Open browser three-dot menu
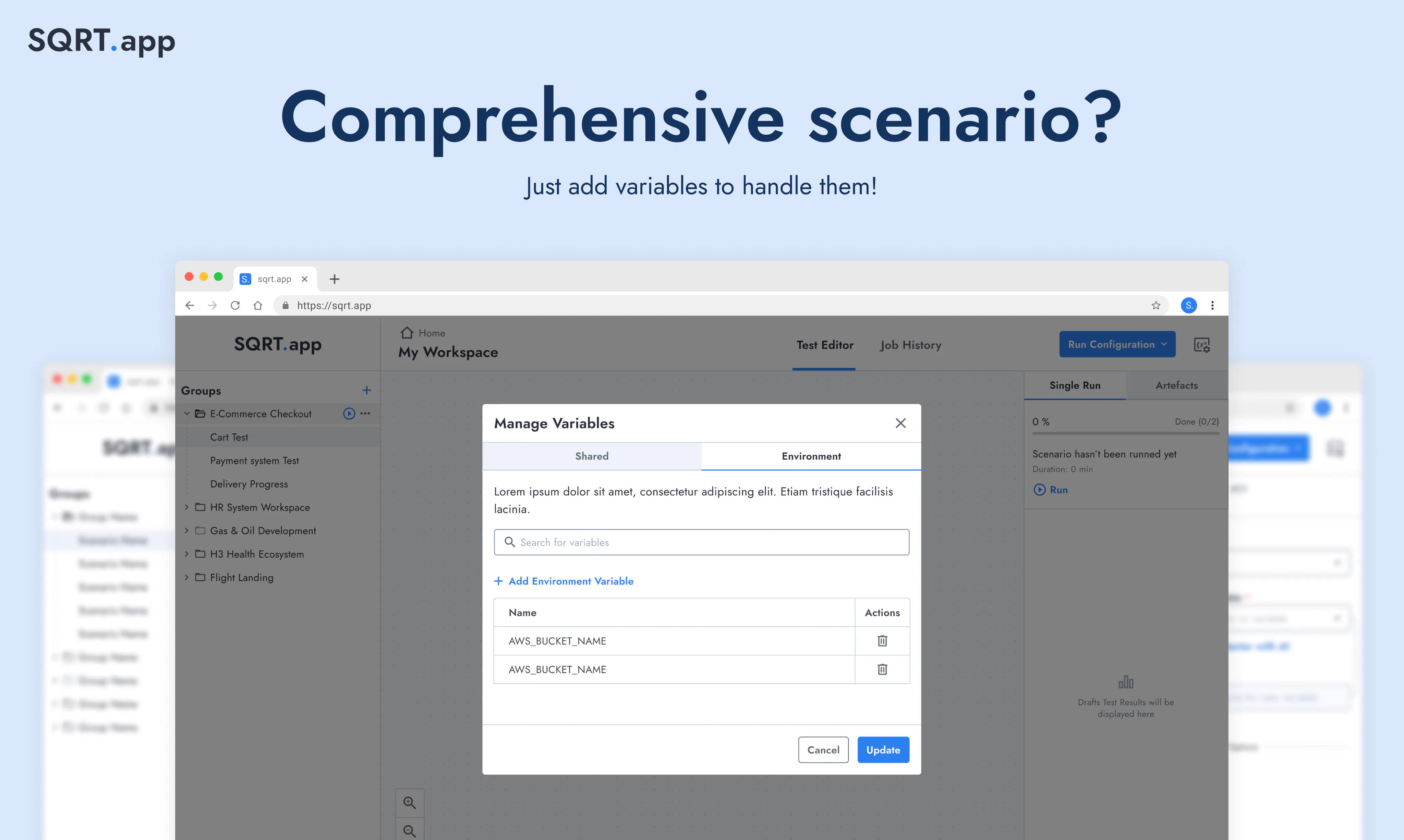Screen dimensions: 1404x840 pyautogui.click(x=1213, y=306)
